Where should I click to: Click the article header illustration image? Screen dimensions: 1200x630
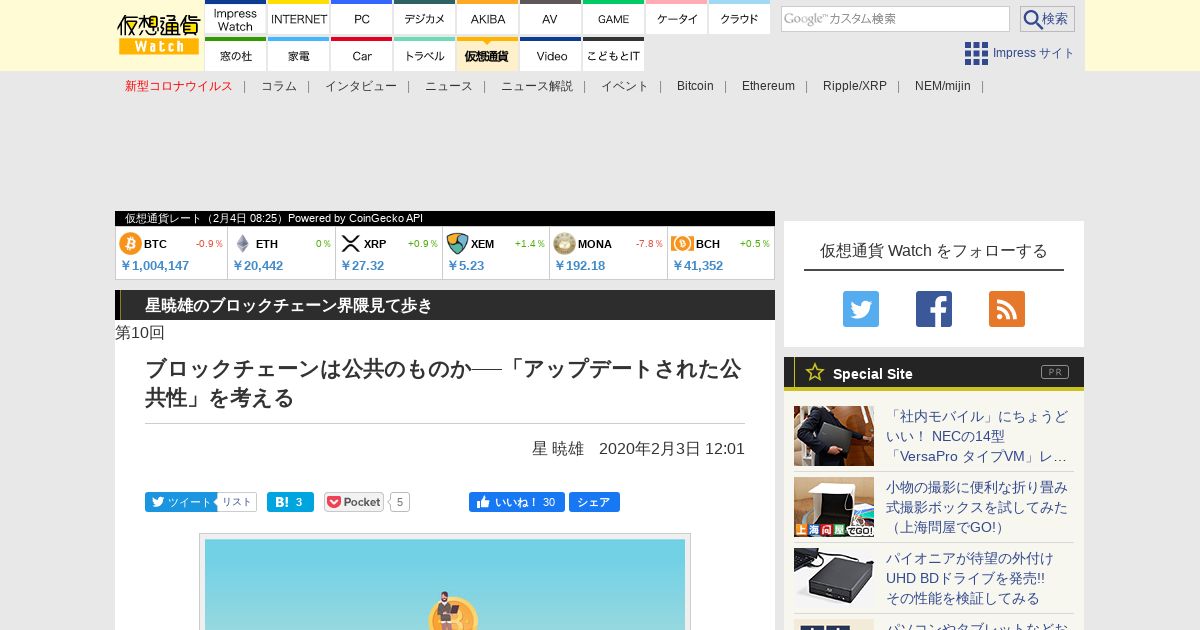click(x=445, y=584)
